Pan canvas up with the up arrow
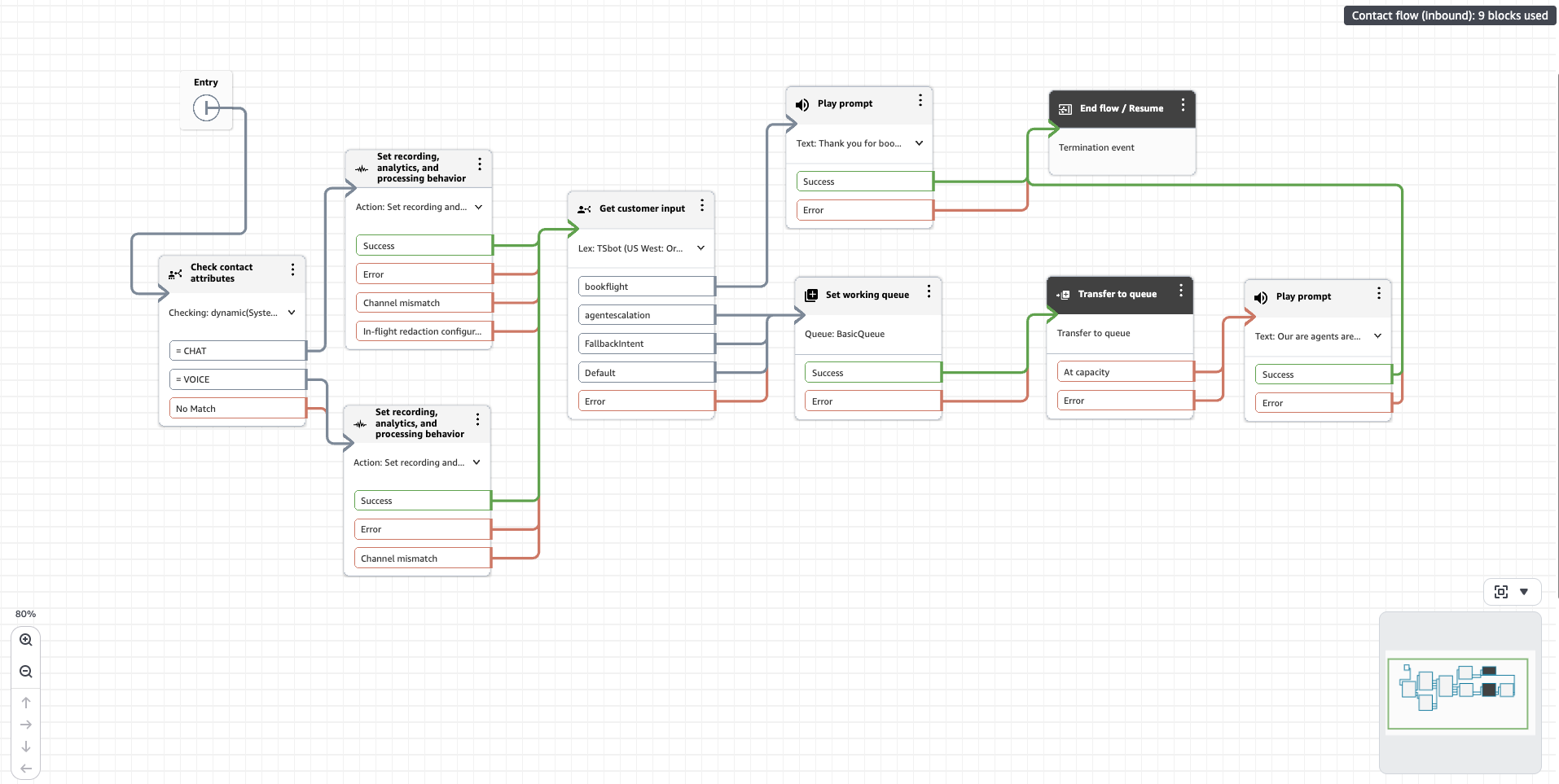This screenshot has width=1559, height=784. (26, 703)
